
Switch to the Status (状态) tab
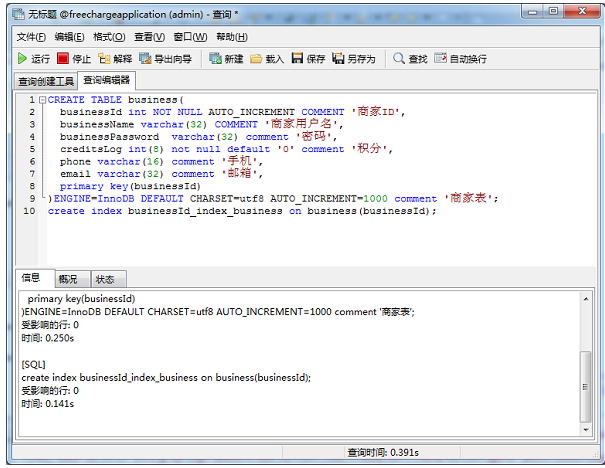coord(104,279)
